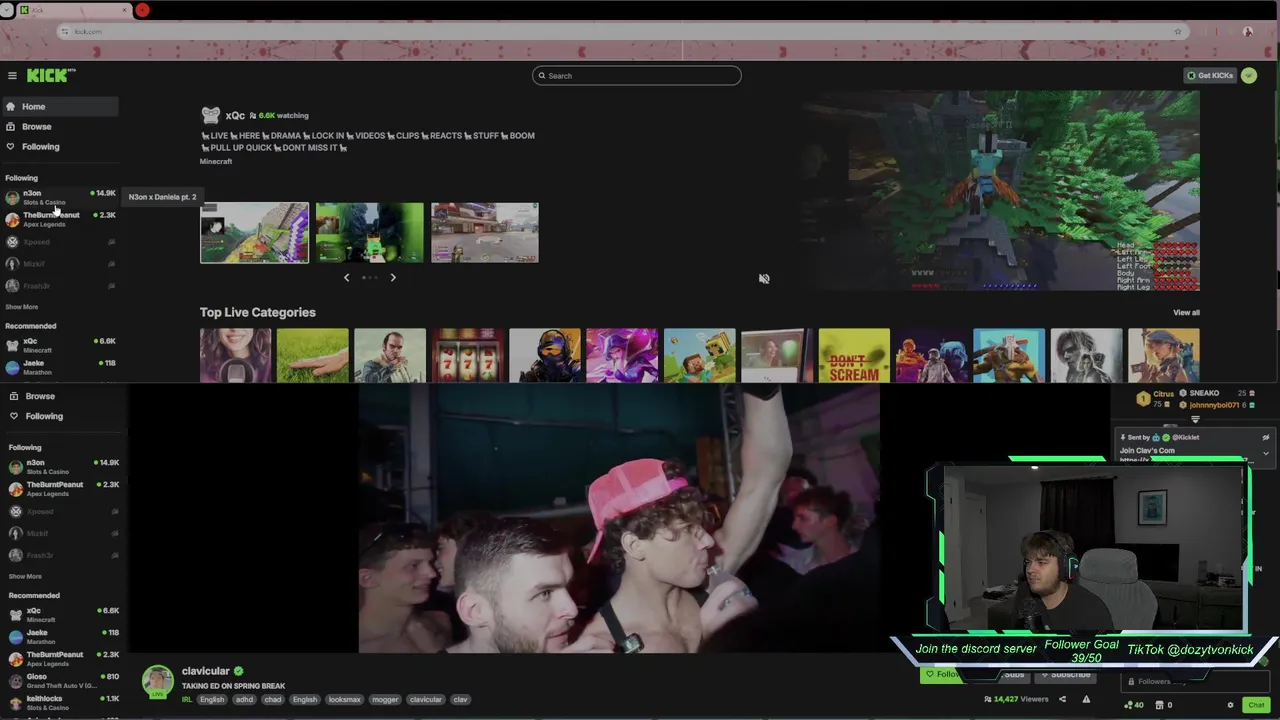This screenshot has height=720, width=1280.
Task: Click the channel points icon showing 40
Action: (1134, 705)
